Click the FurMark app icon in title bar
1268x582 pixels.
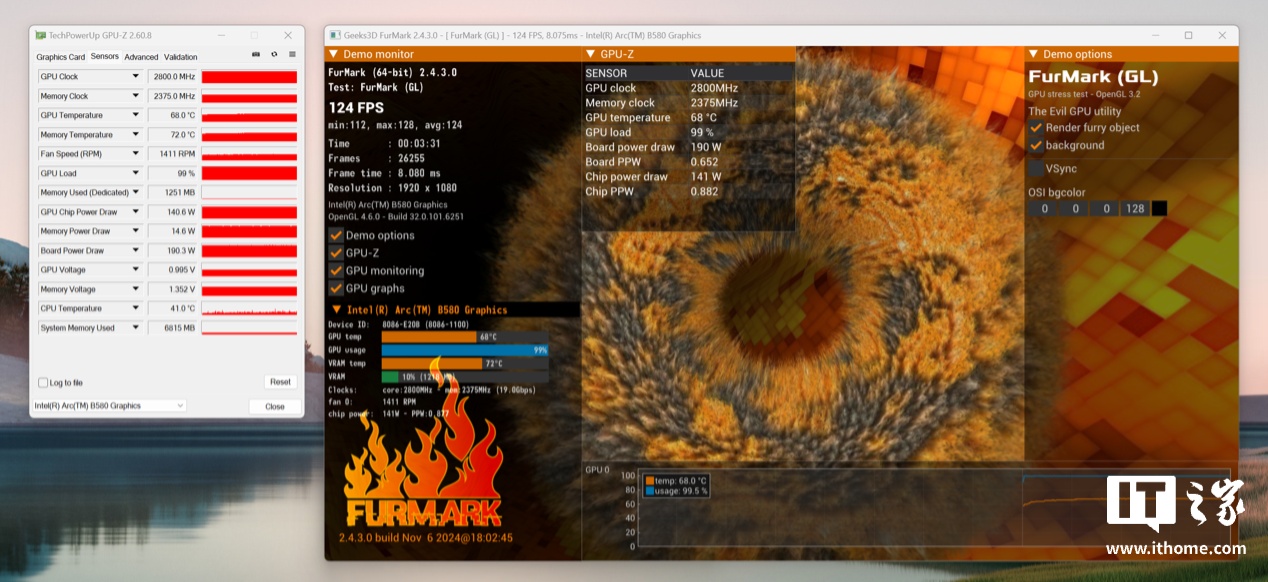335,35
